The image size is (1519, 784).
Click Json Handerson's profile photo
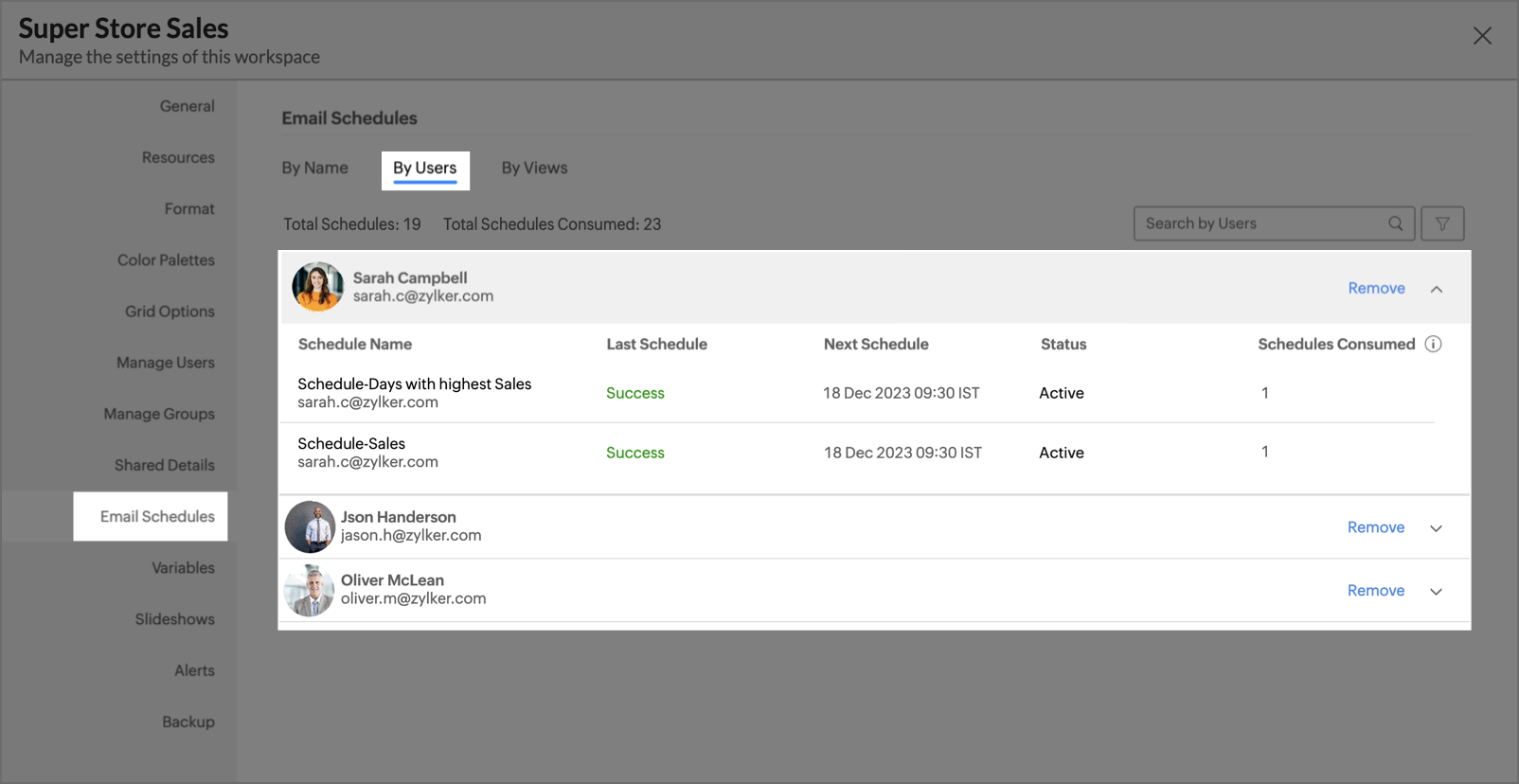[x=310, y=526]
